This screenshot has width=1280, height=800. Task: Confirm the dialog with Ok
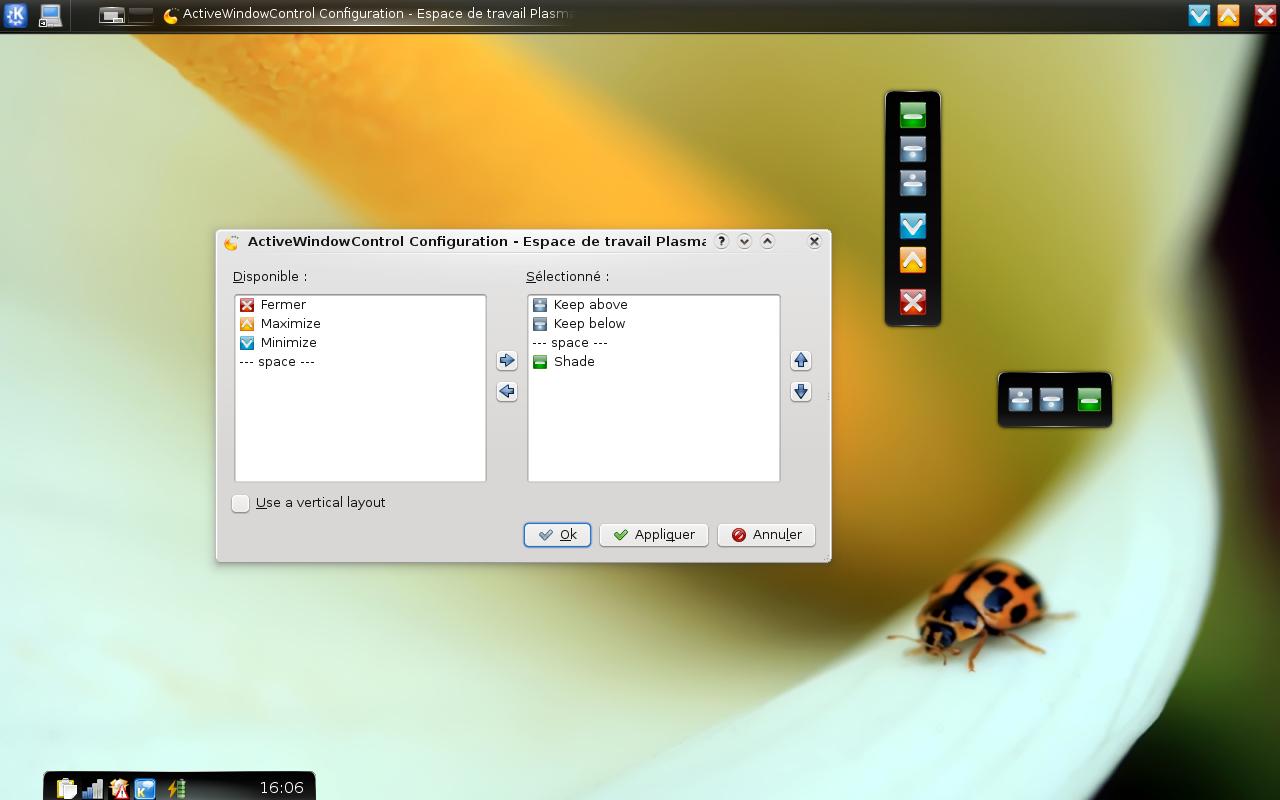coord(557,535)
